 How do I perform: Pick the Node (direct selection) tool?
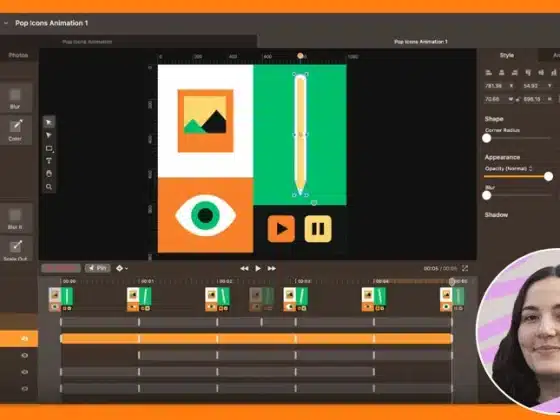49,135
